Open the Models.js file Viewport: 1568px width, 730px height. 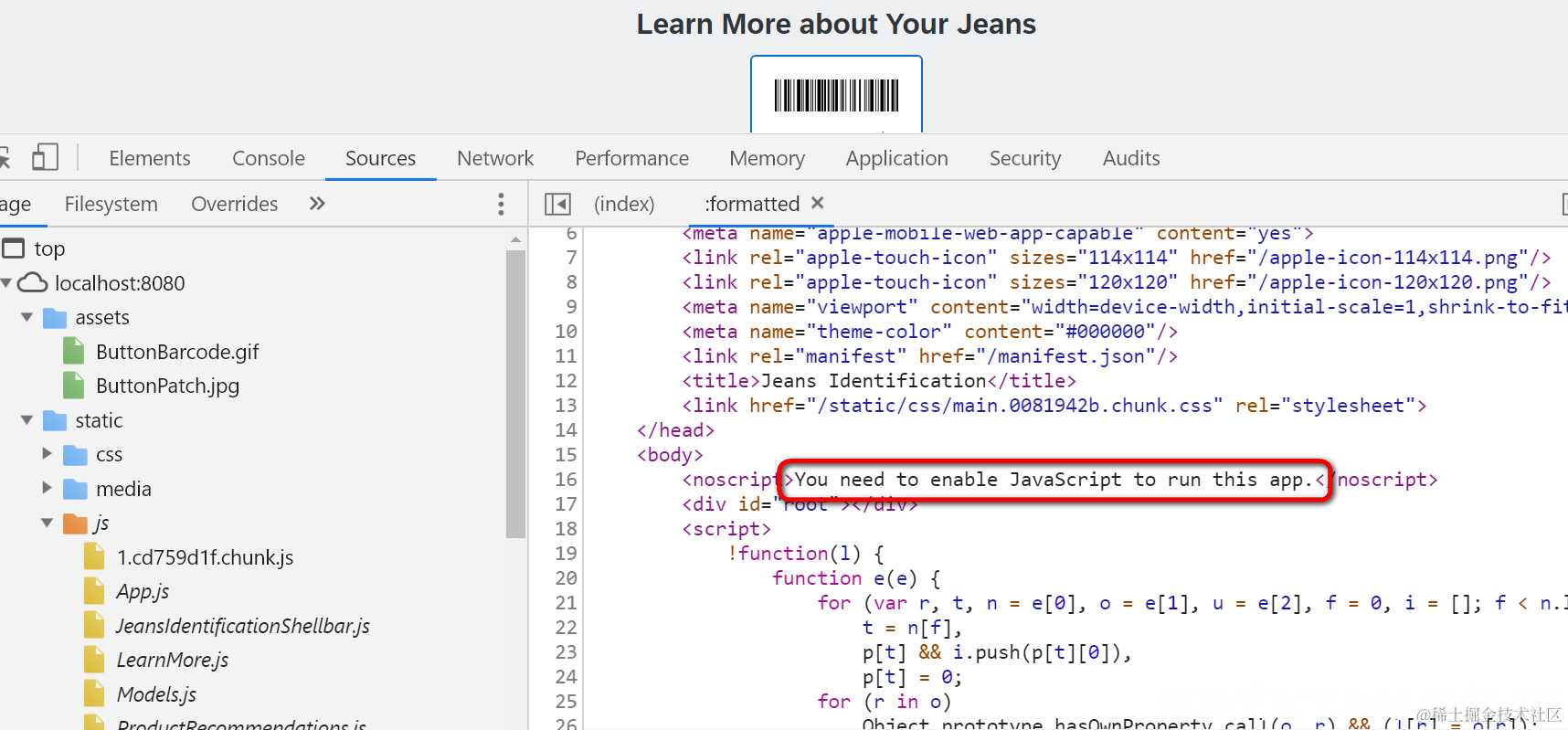[156, 694]
